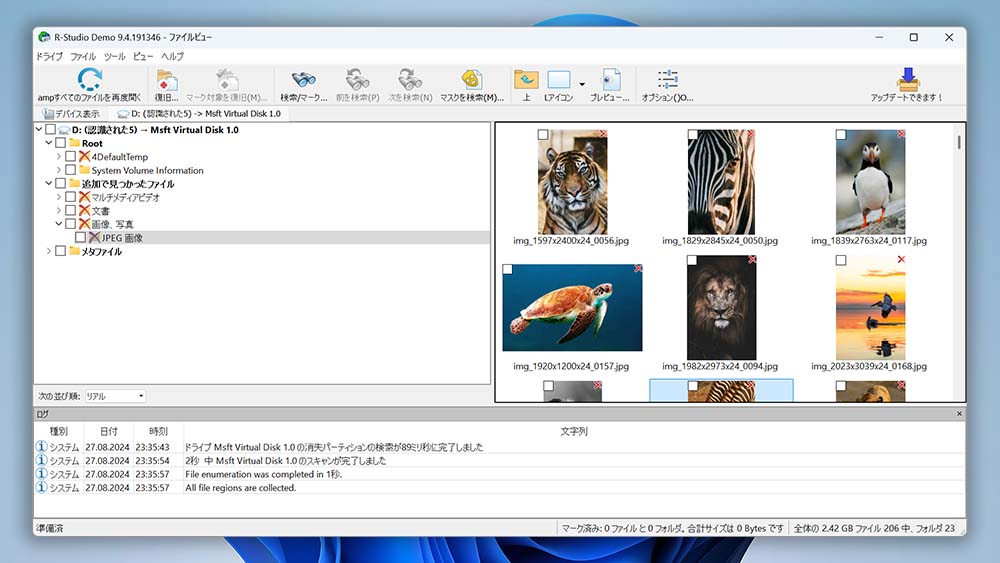The width and height of the screenshot is (1000, 563).
Task: Open the ドライブ (Drive) menu
Action: pos(49,56)
